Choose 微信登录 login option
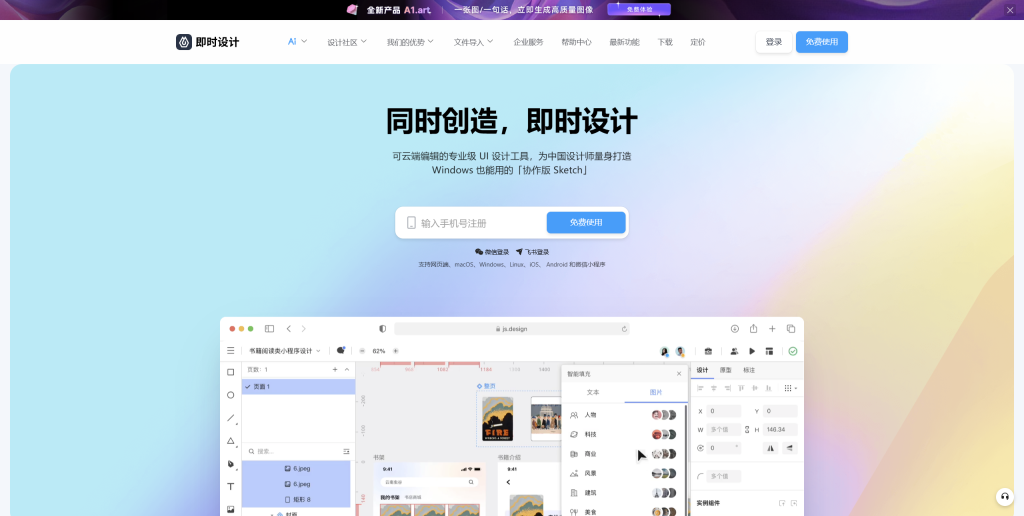Image resolution: width=1024 pixels, height=516 pixels. point(492,251)
